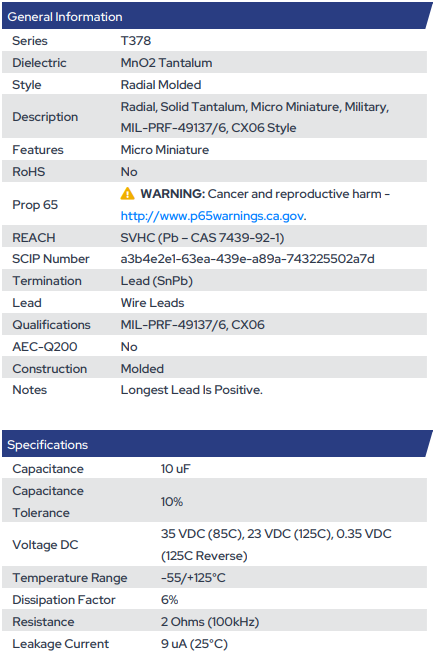The width and height of the screenshot is (433, 659).
Task: Click the Specifications section header
Action: pyautogui.click(x=216, y=445)
